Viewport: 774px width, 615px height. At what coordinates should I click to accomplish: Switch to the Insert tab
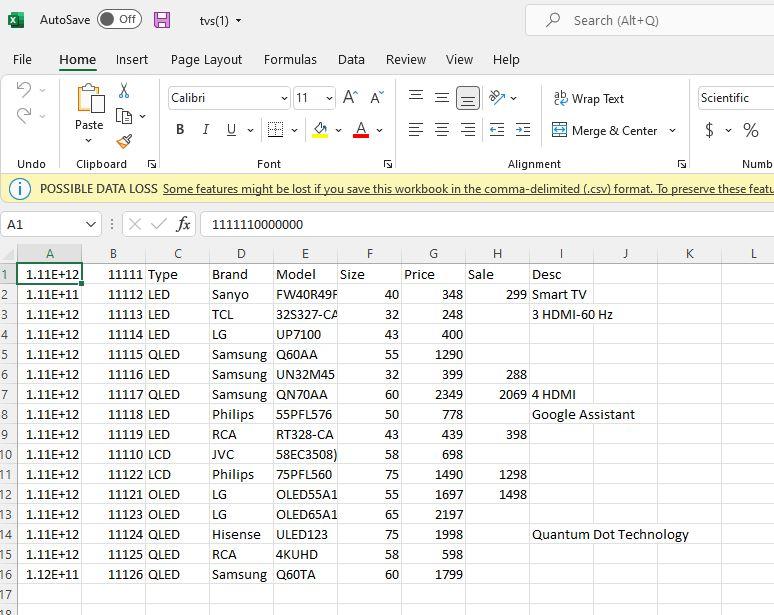coord(132,60)
